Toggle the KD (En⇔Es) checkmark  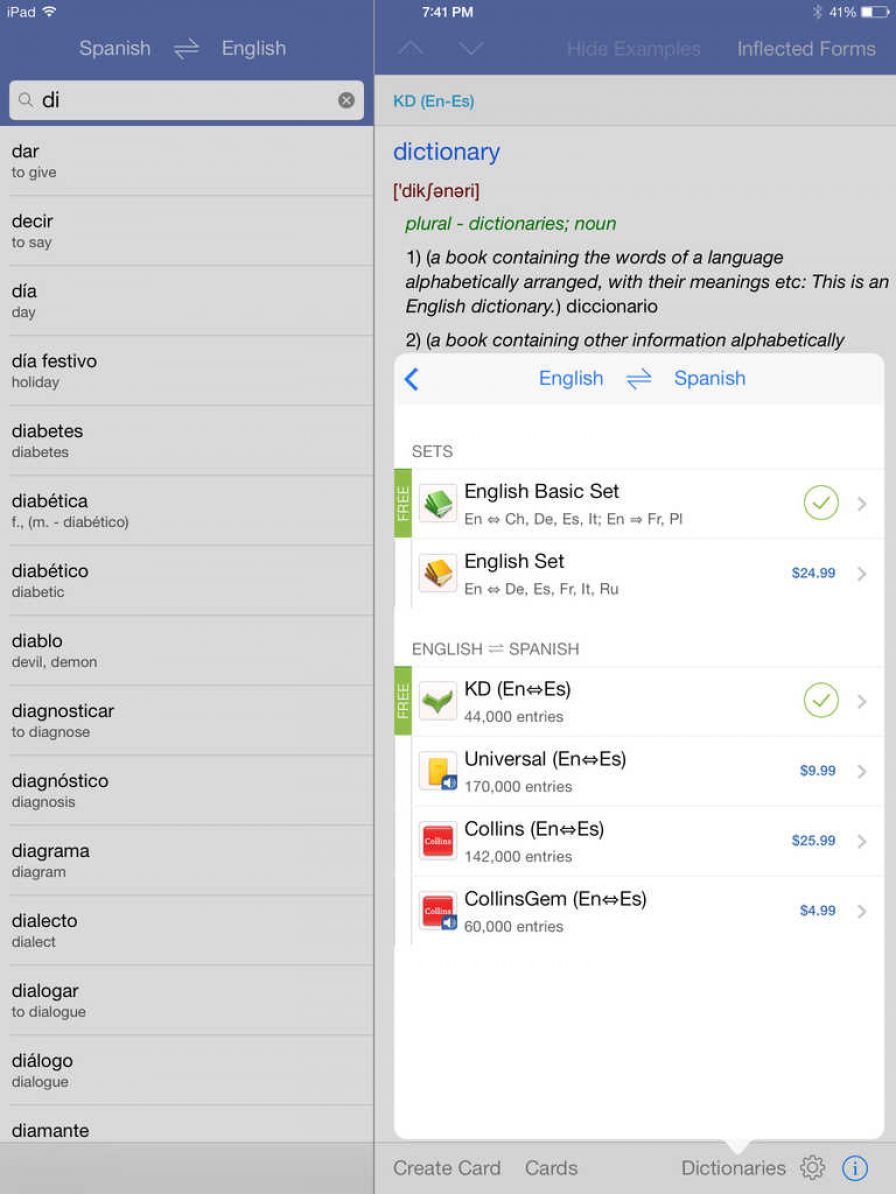point(821,701)
